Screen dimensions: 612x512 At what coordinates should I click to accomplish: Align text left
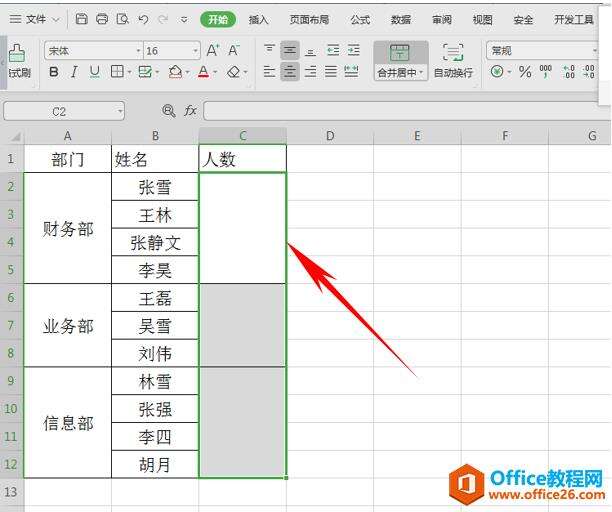pos(269,72)
